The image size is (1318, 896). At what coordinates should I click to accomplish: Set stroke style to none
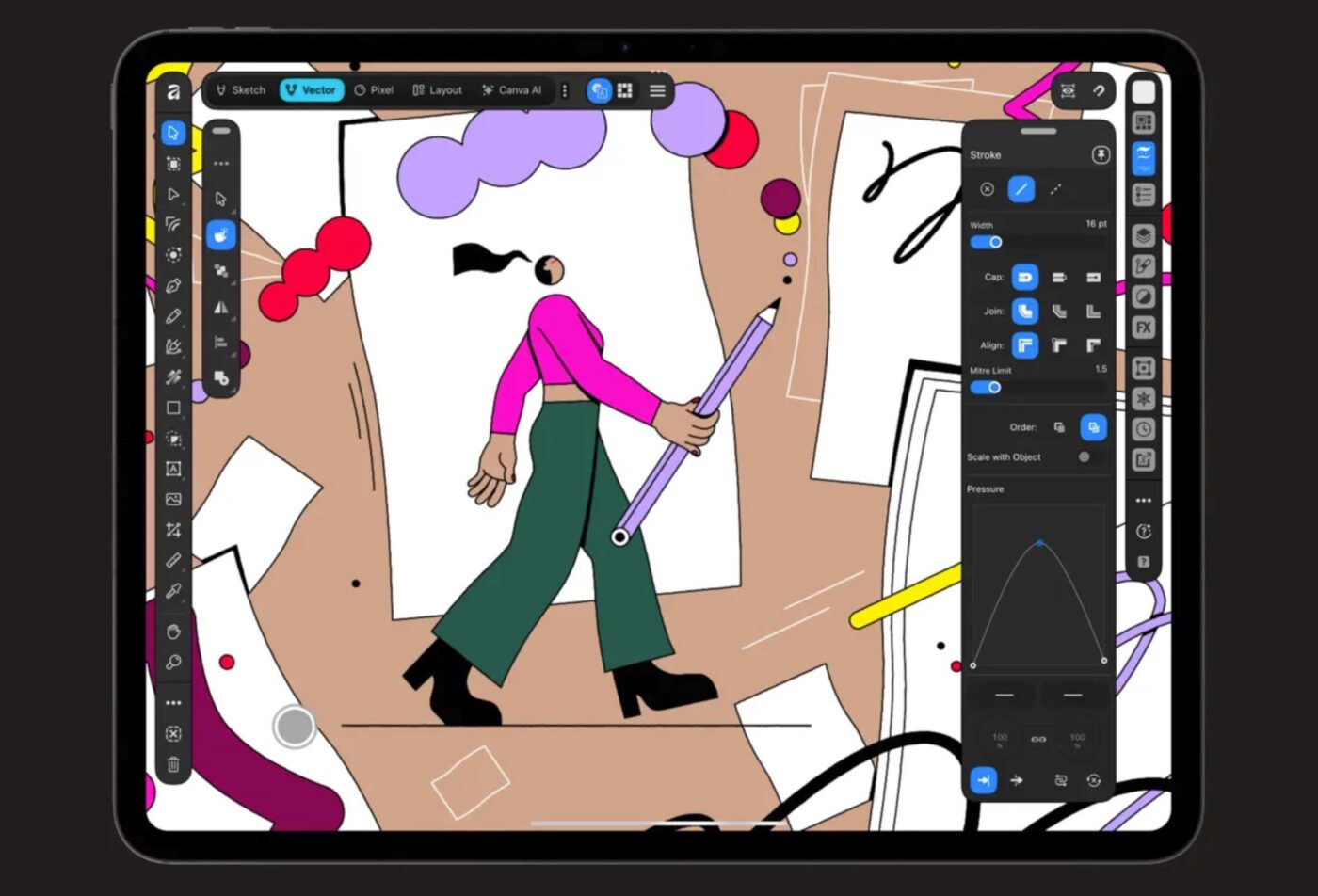coord(987,189)
